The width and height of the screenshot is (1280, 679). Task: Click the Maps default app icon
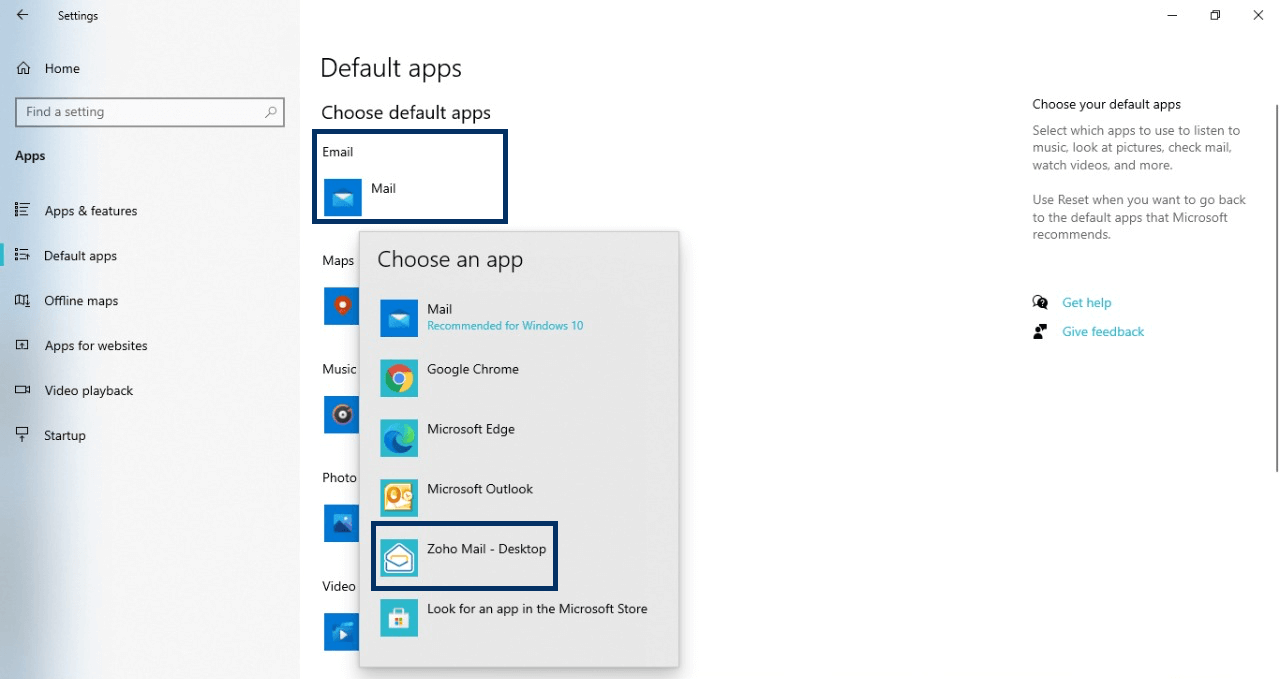341,306
